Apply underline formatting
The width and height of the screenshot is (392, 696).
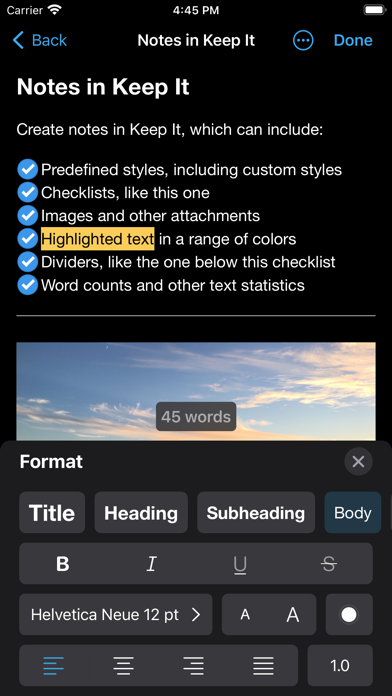click(240, 564)
